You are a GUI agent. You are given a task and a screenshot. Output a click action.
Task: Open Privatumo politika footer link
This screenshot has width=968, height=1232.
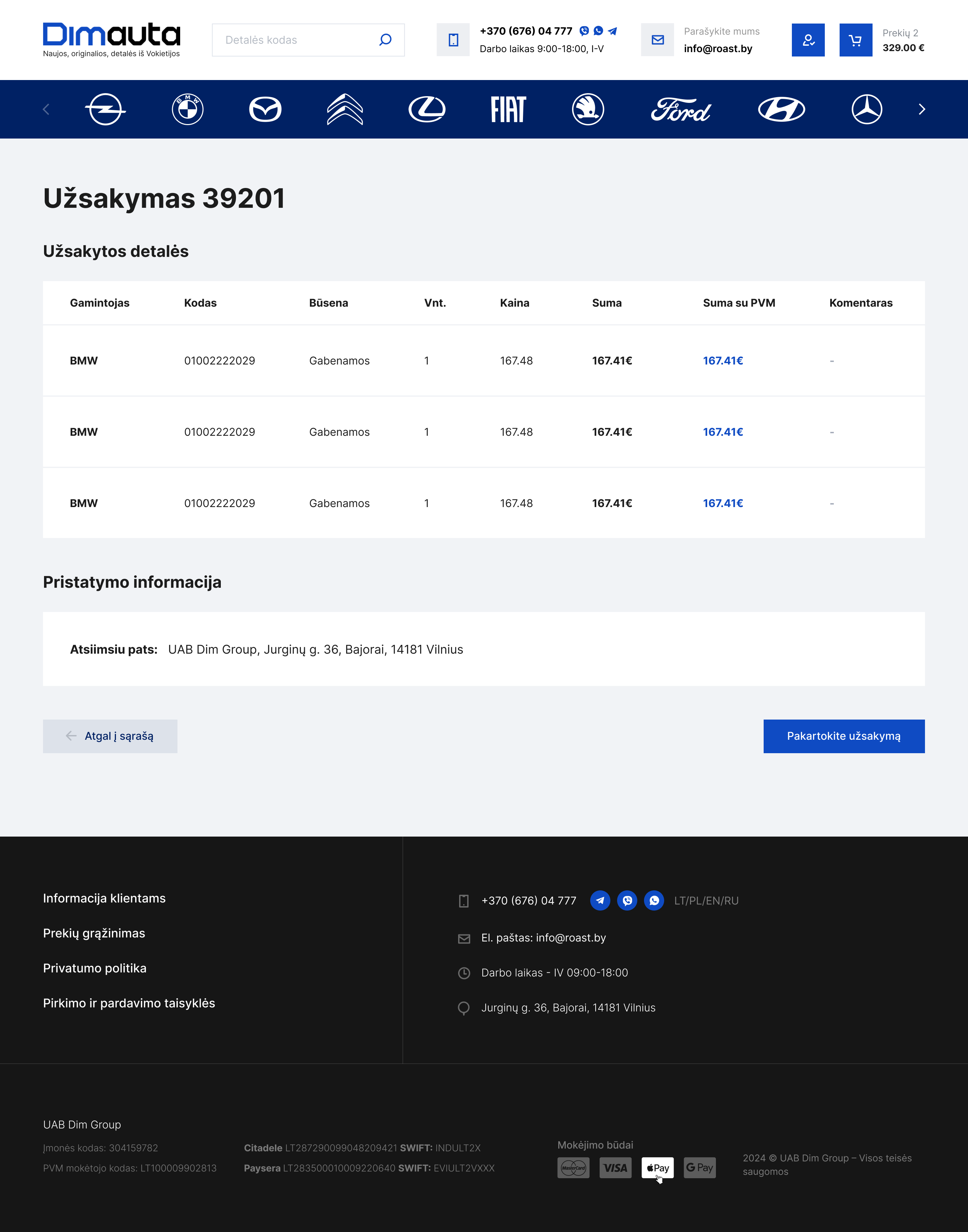(x=95, y=968)
